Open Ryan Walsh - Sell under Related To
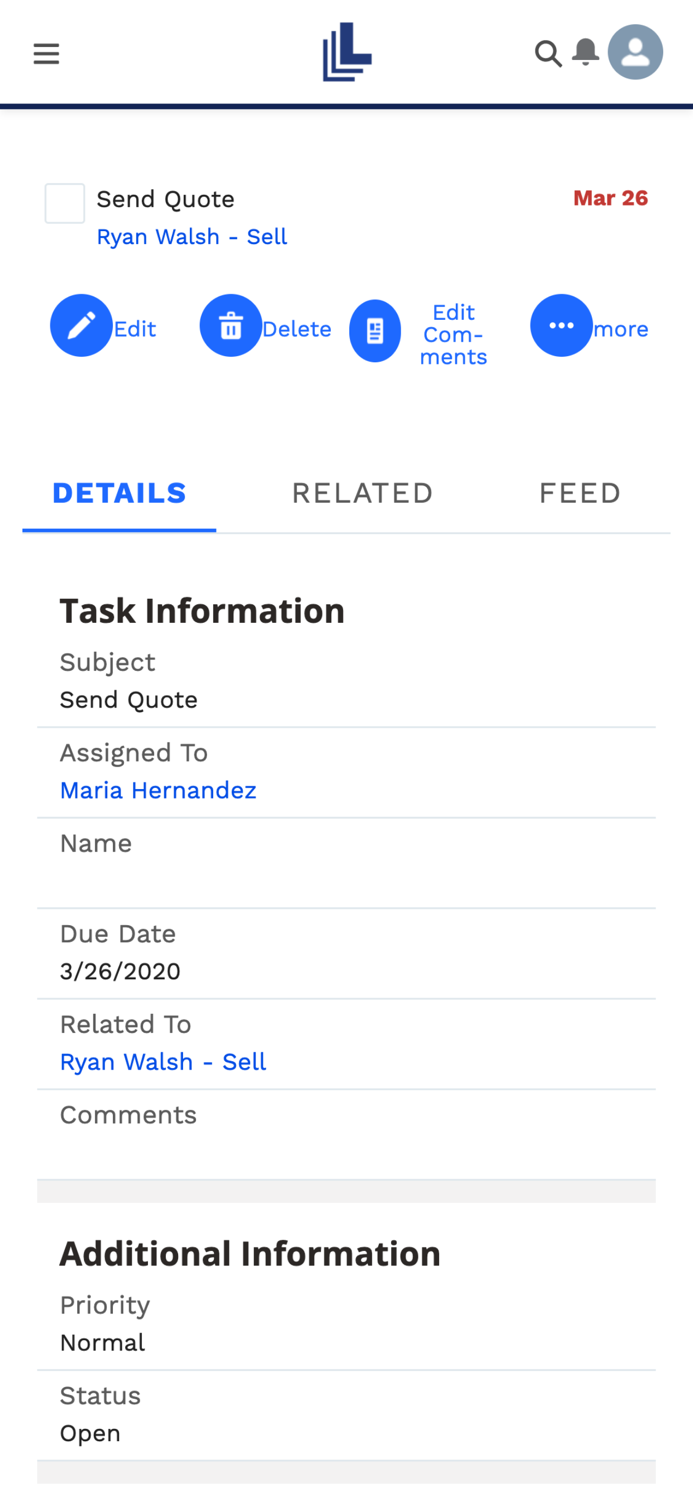Image resolution: width=693 pixels, height=1500 pixels. click(x=163, y=1062)
